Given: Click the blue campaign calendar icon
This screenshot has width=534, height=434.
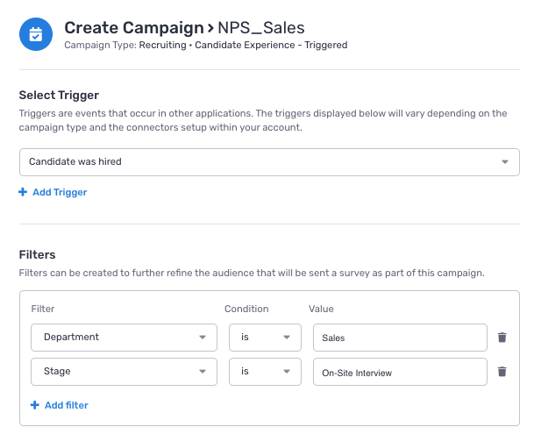Looking at the screenshot, I should [36, 34].
